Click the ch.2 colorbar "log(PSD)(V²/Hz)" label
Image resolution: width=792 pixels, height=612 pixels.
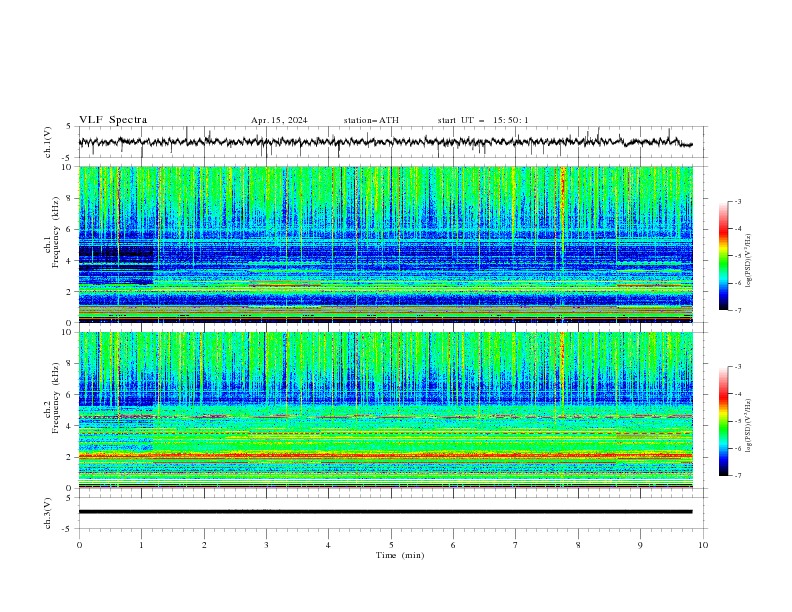coord(749,425)
